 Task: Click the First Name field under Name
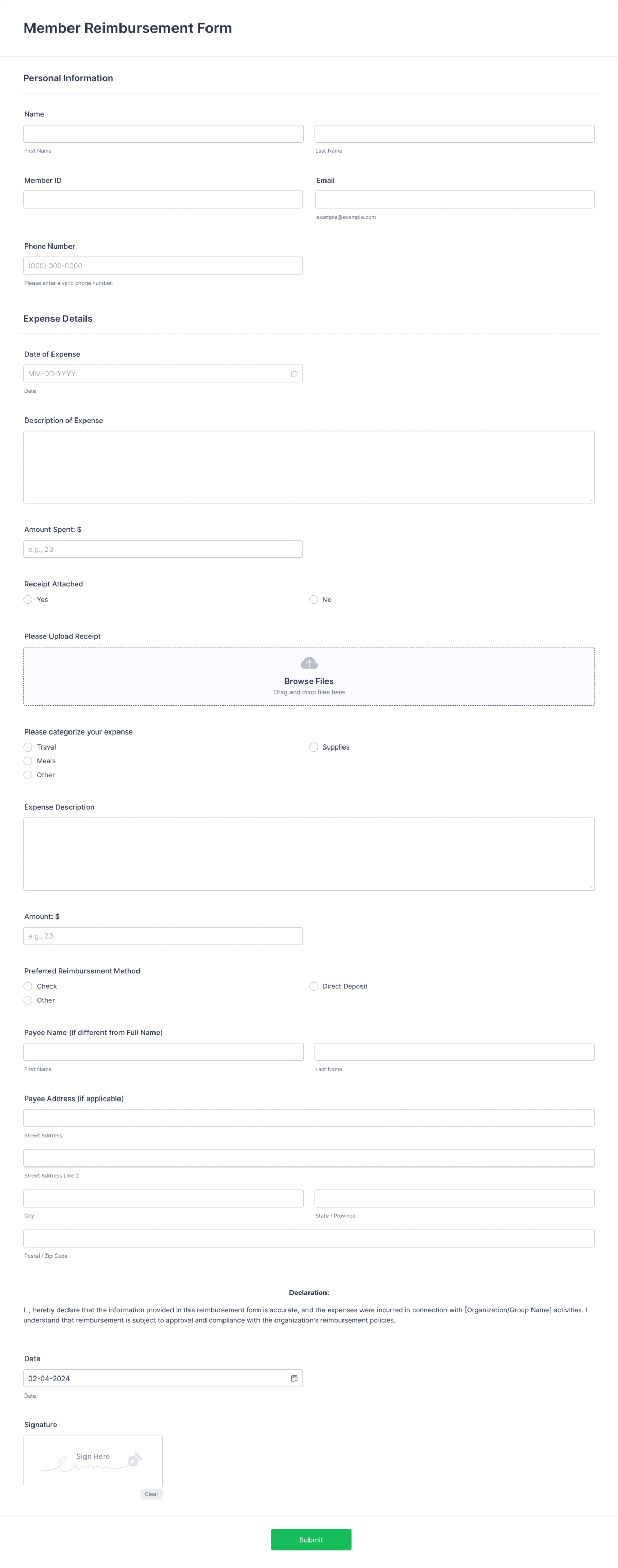click(x=163, y=133)
